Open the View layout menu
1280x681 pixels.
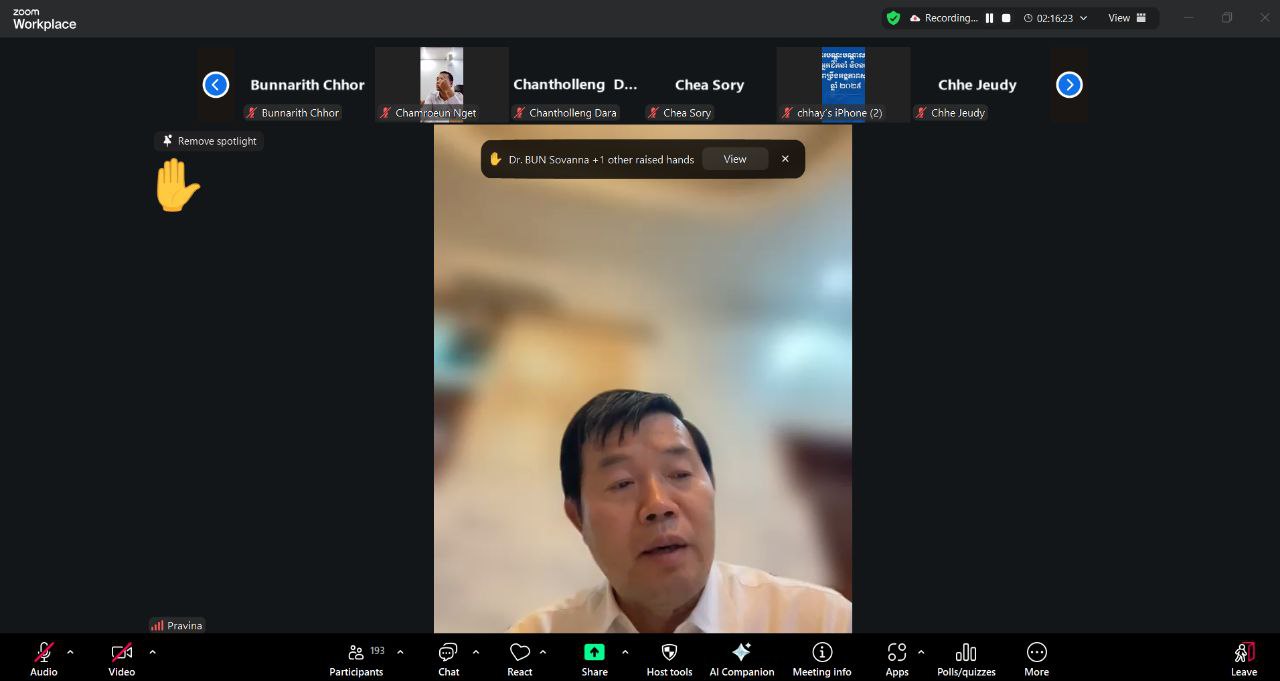(x=1127, y=18)
